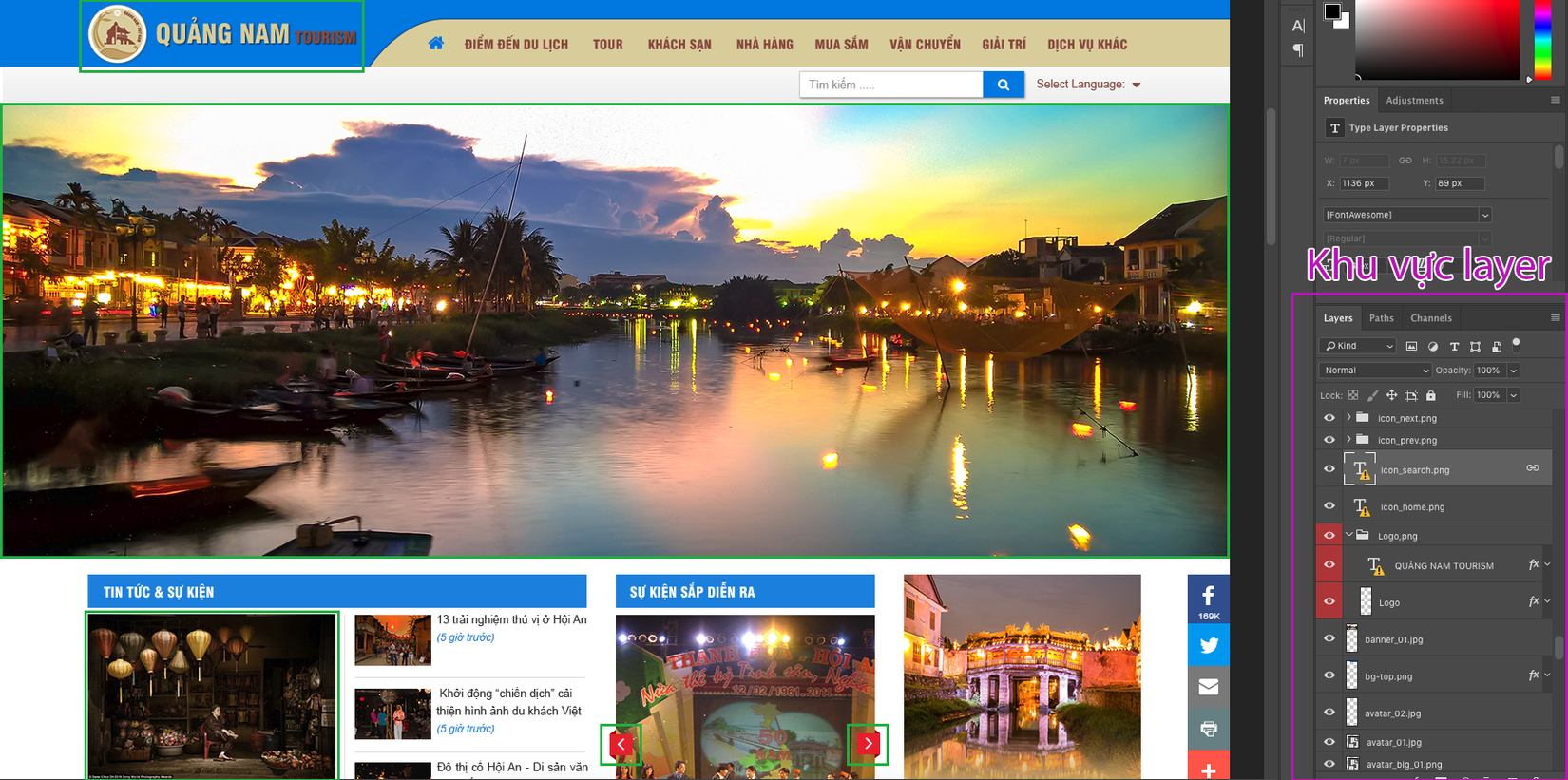This screenshot has height=780, width=1568.
Task: Filter layers by type layers
Action: click(x=1454, y=347)
